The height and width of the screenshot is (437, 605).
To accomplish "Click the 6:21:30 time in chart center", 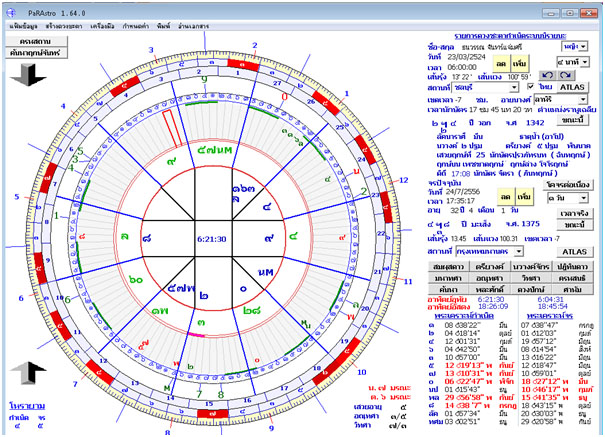I will tap(211, 239).
